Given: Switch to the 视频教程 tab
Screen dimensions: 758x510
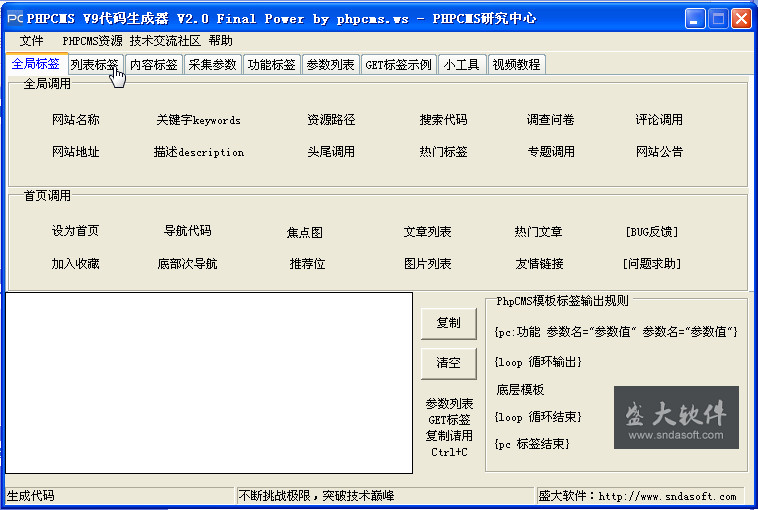Looking at the screenshot, I should point(516,64).
